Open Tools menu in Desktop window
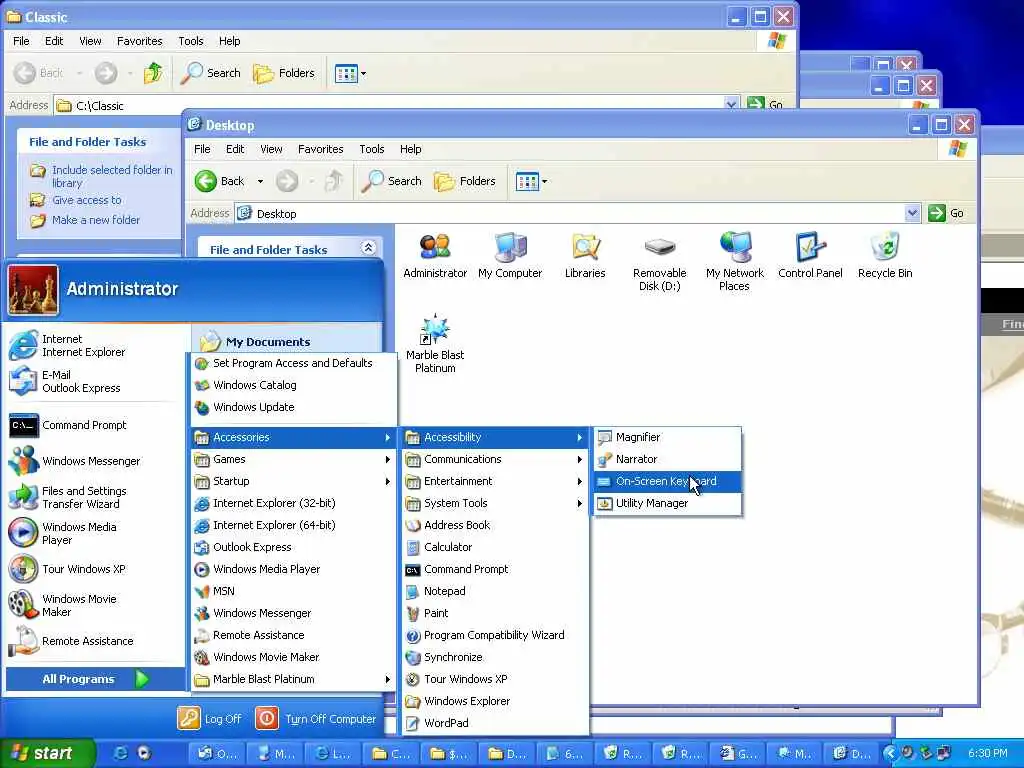 (372, 149)
